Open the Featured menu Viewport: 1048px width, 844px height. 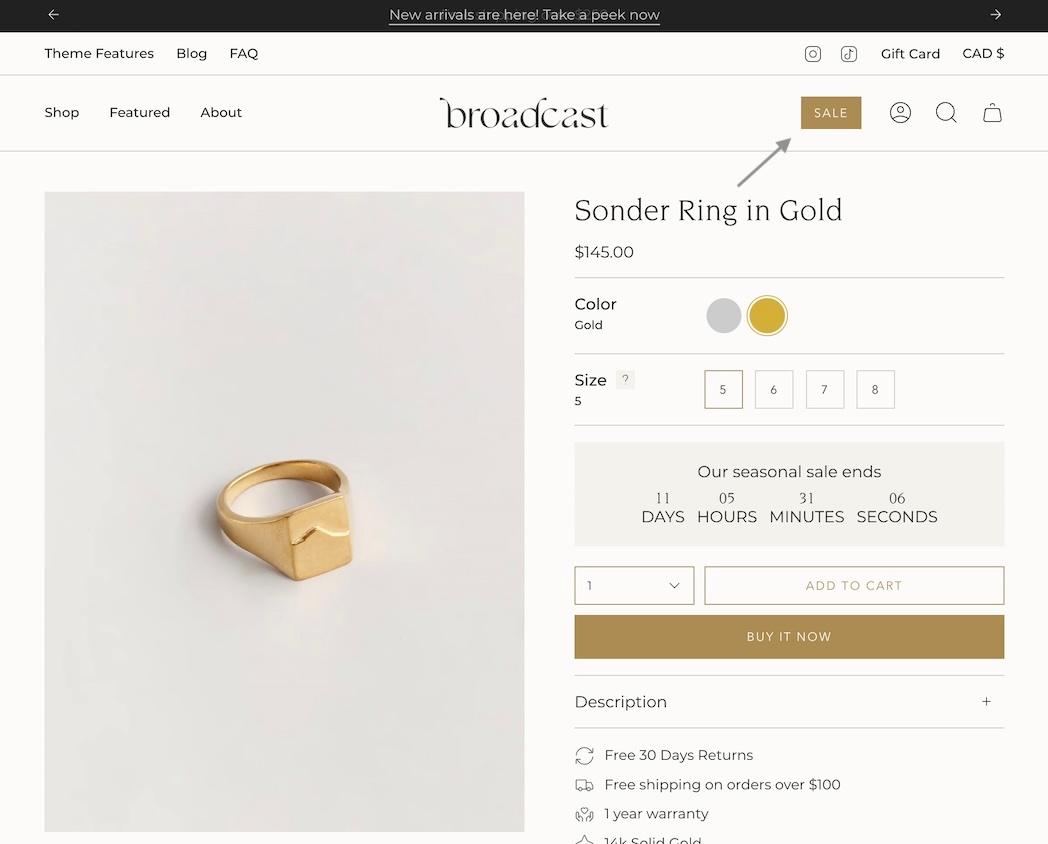point(140,113)
